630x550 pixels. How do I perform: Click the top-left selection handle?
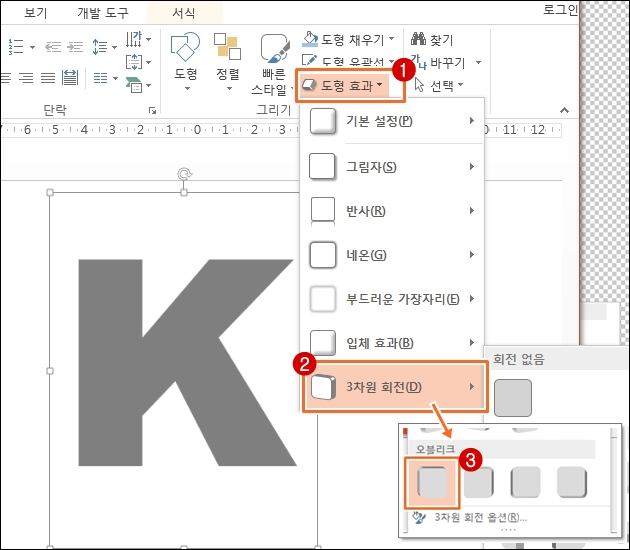pyautogui.click(x=50, y=192)
